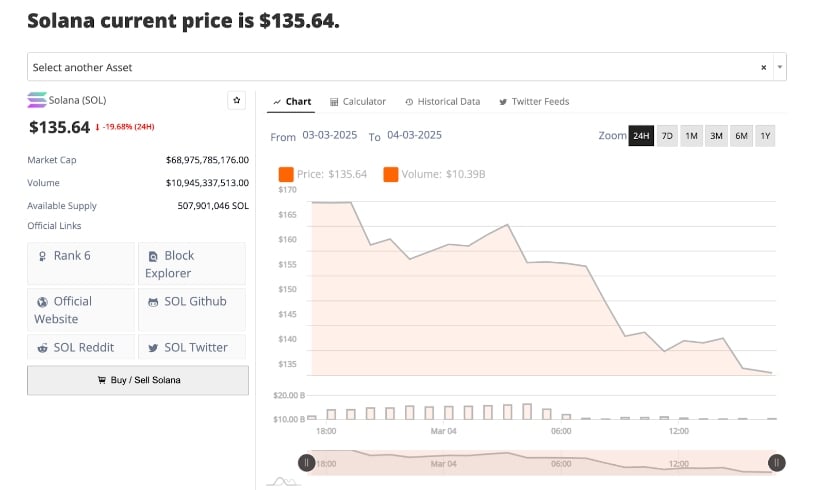Click the Rank 6 badge
This screenshot has height=490, width=825.
80,256
